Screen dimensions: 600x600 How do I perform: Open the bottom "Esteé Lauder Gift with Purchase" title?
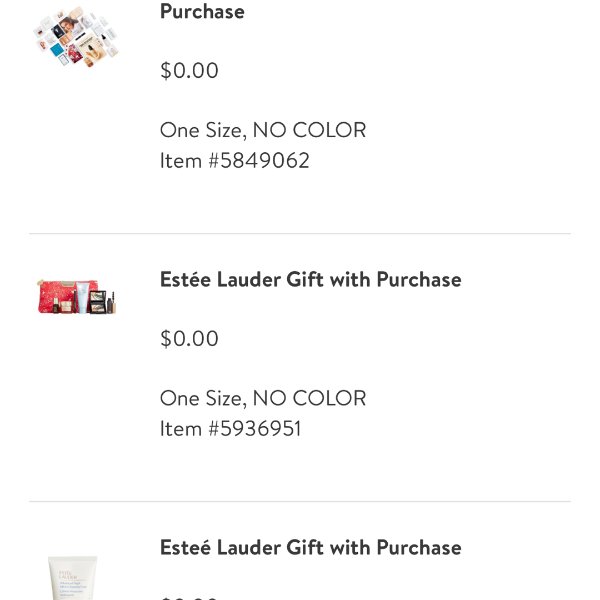[x=310, y=547]
